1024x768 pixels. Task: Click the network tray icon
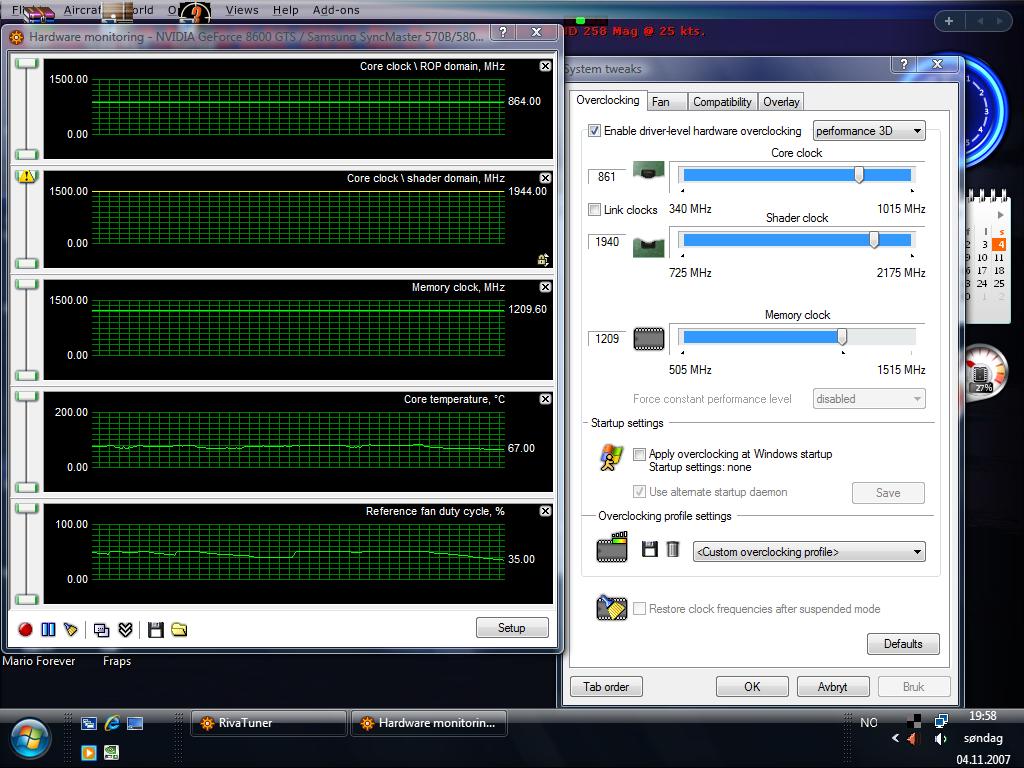(941, 720)
